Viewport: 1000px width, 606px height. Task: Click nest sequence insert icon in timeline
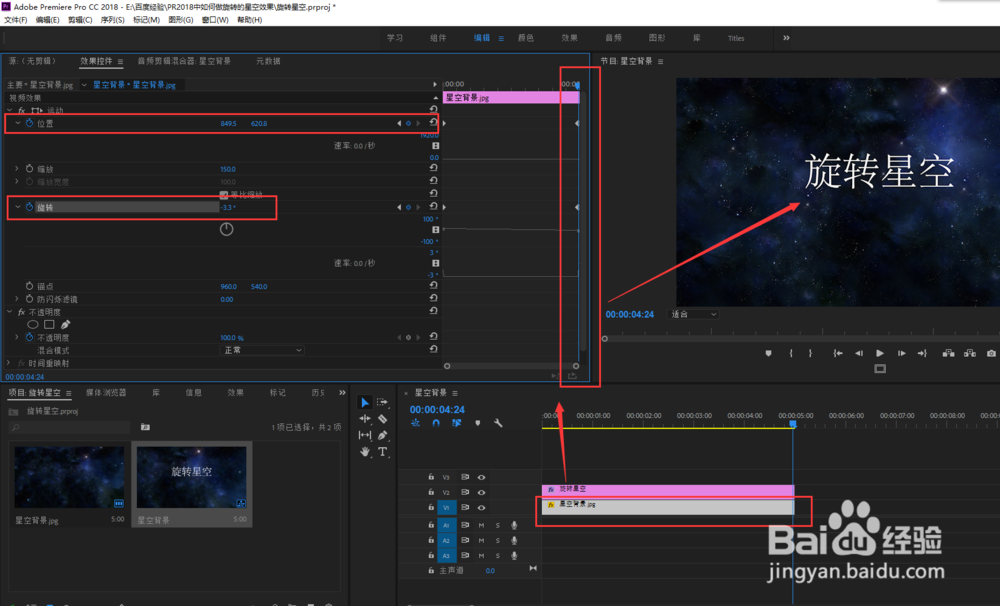[x=416, y=423]
